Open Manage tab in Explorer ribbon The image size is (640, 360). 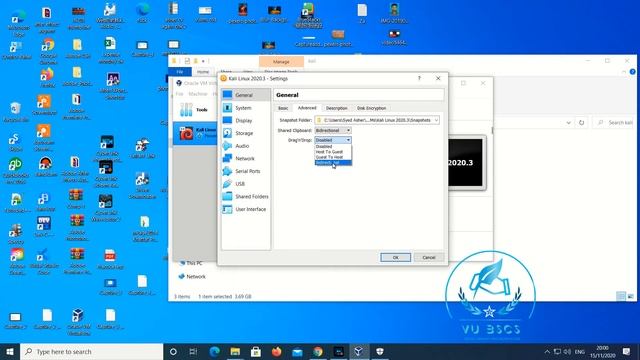tap(281, 62)
